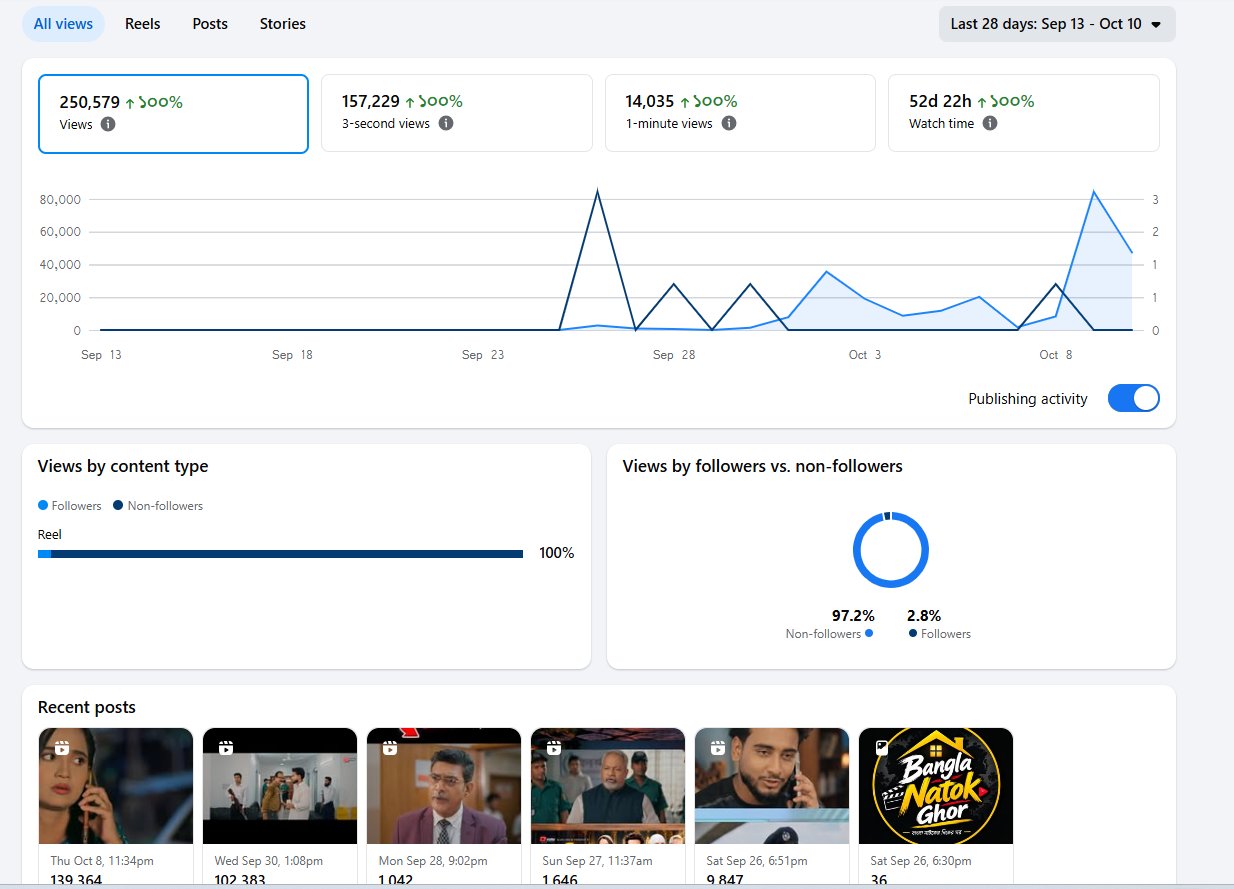This screenshot has height=889, width=1234.
Task: Click the Reel views progress bar
Action: [280, 554]
